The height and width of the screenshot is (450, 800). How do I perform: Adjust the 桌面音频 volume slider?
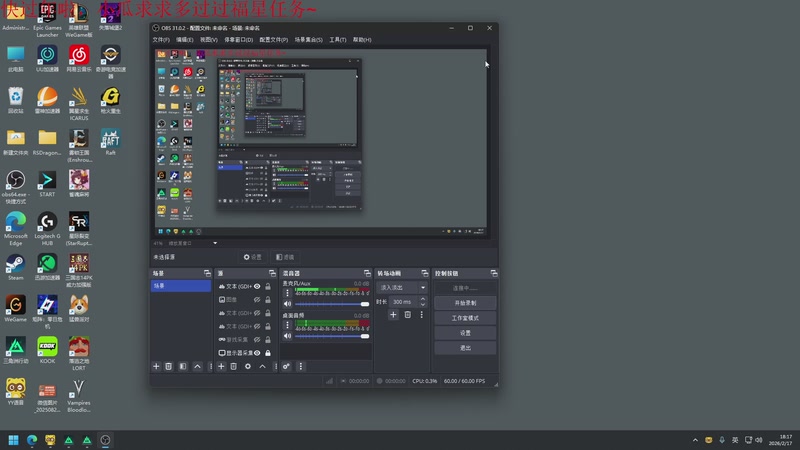[x=332, y=336]
